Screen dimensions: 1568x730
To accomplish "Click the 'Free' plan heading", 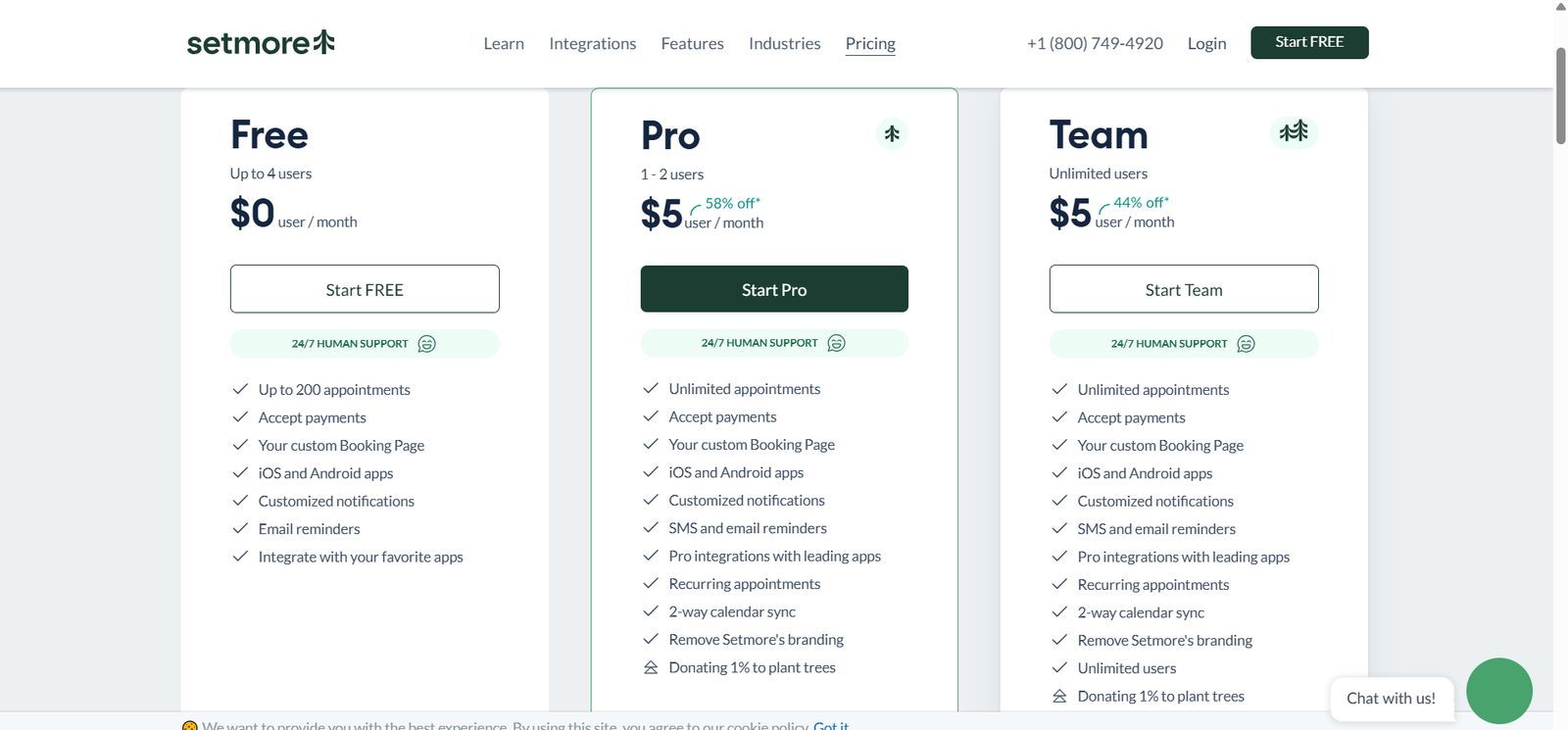I will click(x=269, y=134).
